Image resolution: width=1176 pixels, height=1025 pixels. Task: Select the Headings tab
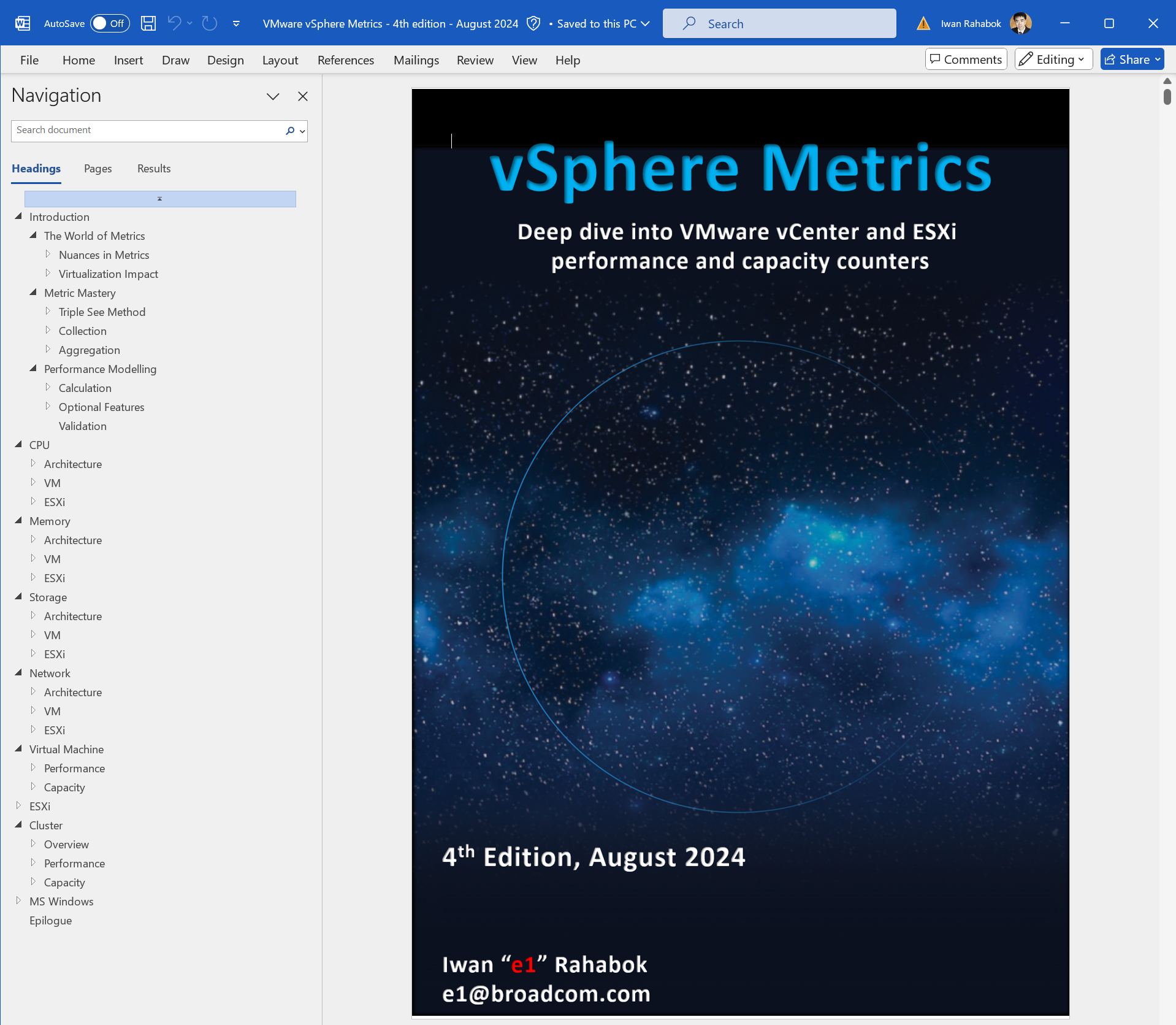(x=36, y=169)
